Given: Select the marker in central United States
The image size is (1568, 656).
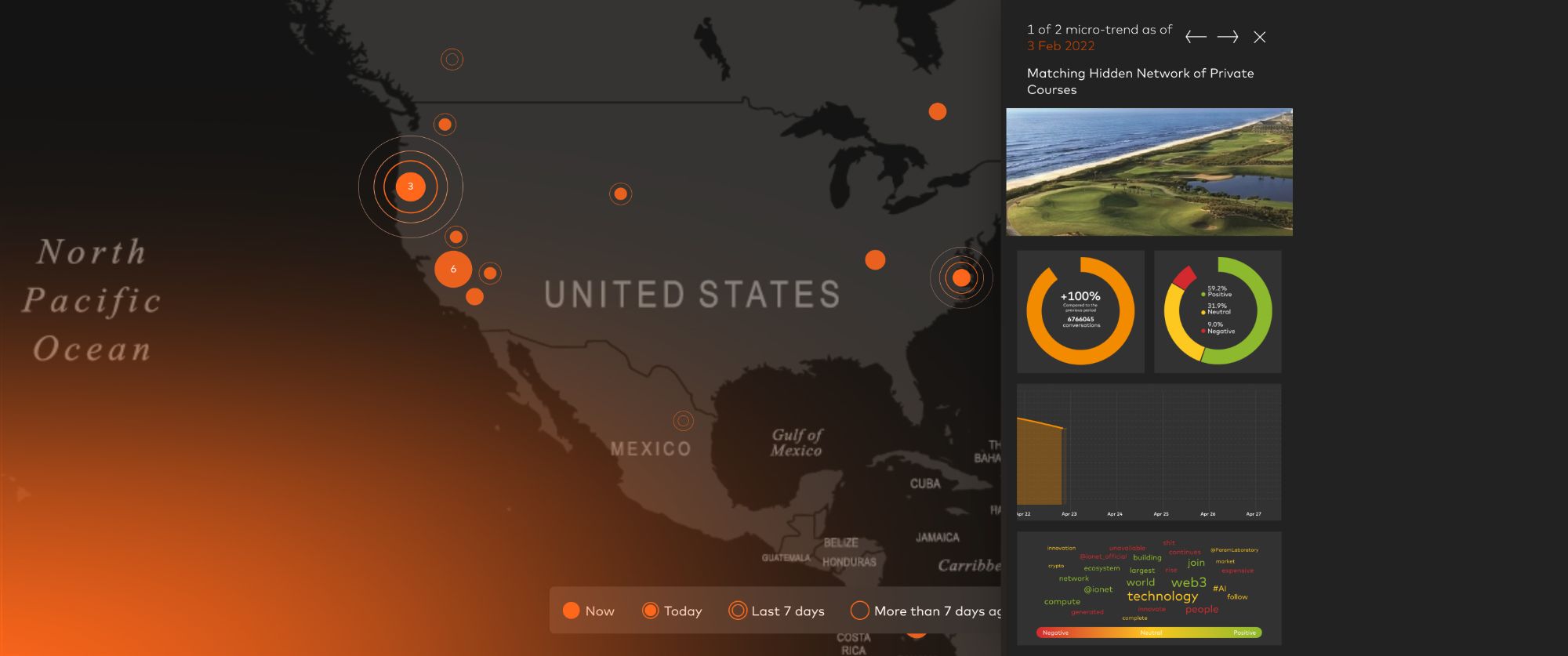Looking at the screenshot, I should tap(620, 194).
